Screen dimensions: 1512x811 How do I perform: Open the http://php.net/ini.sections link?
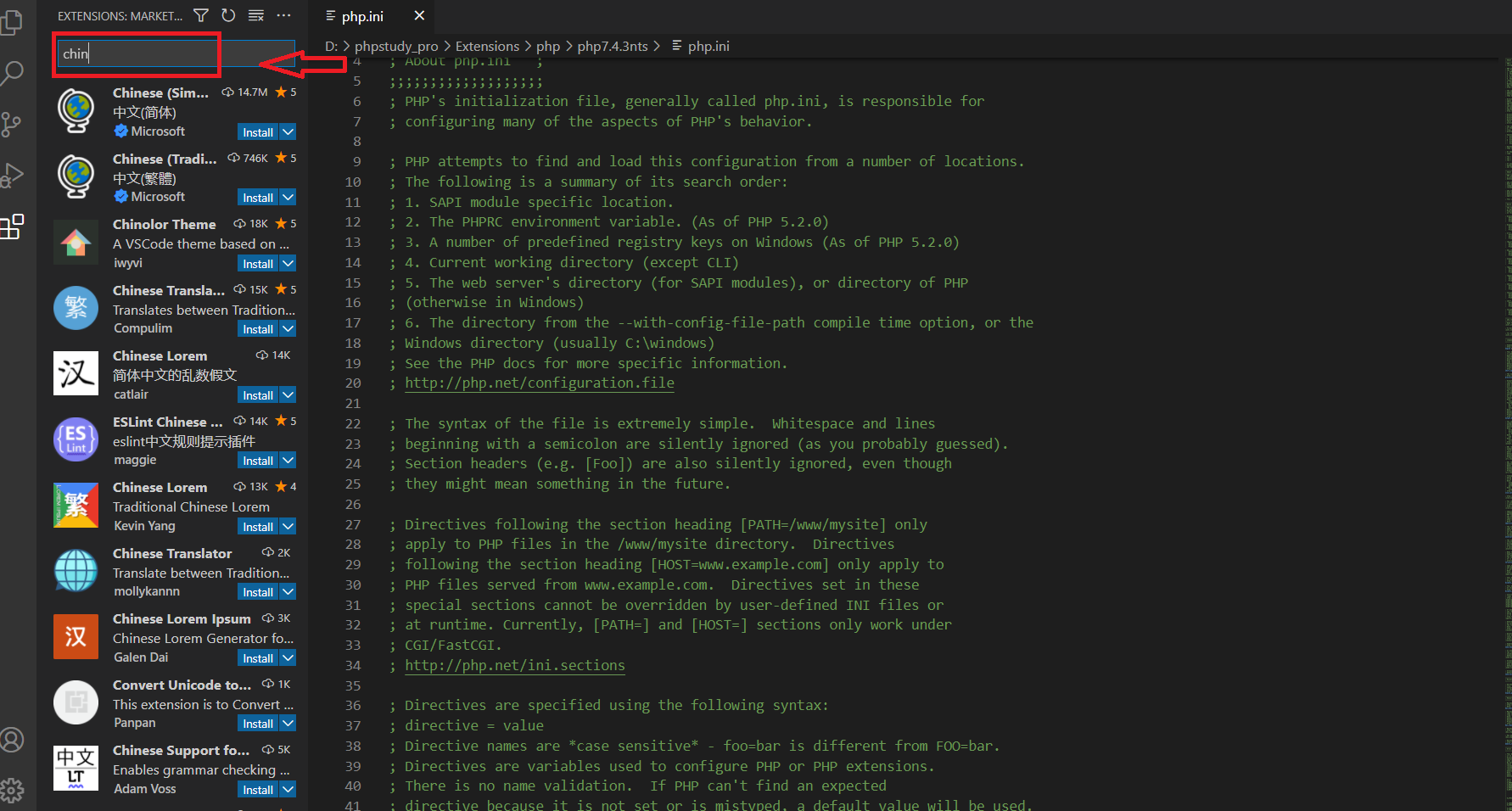coord(515,665)
